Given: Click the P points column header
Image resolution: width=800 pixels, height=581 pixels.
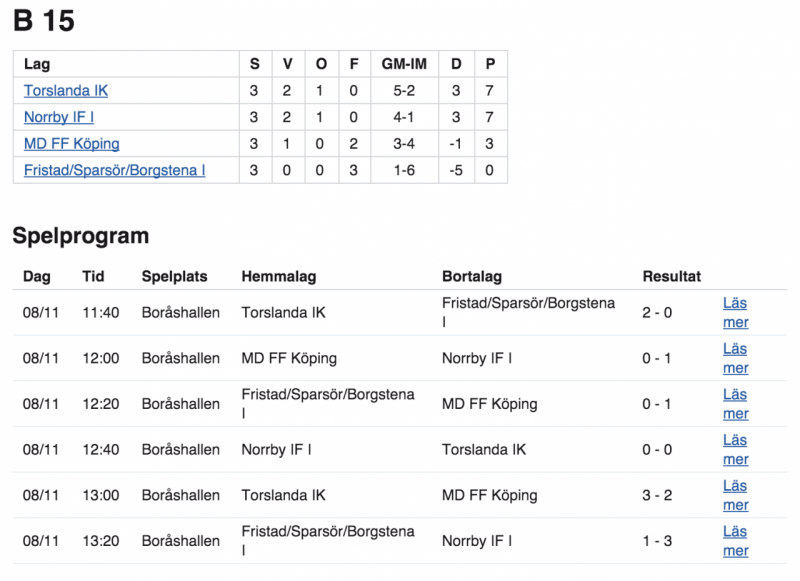Looking at the screenshot, I should 490,64.
